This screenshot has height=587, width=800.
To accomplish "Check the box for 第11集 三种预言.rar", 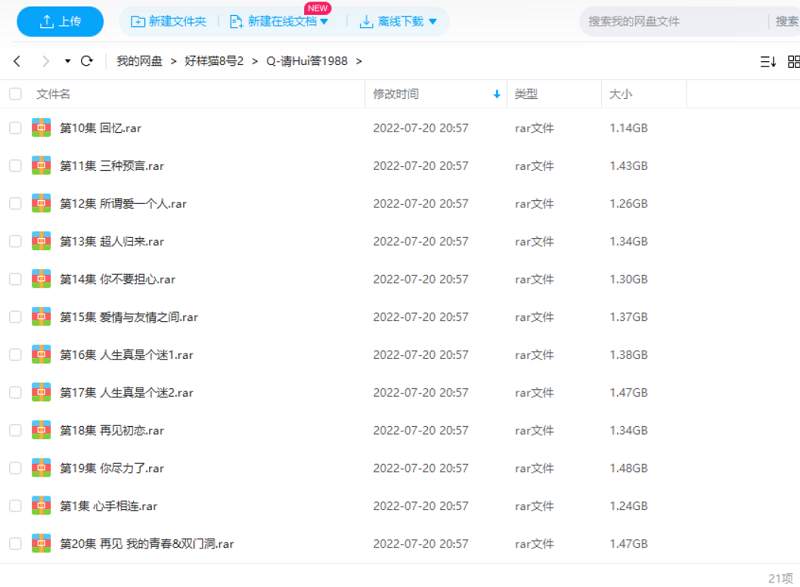I will [x=15, y=166].
